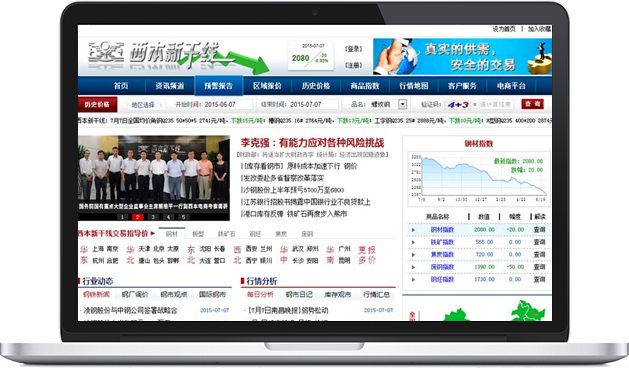Switch to the 国际钢市 tab

[212, 295]
